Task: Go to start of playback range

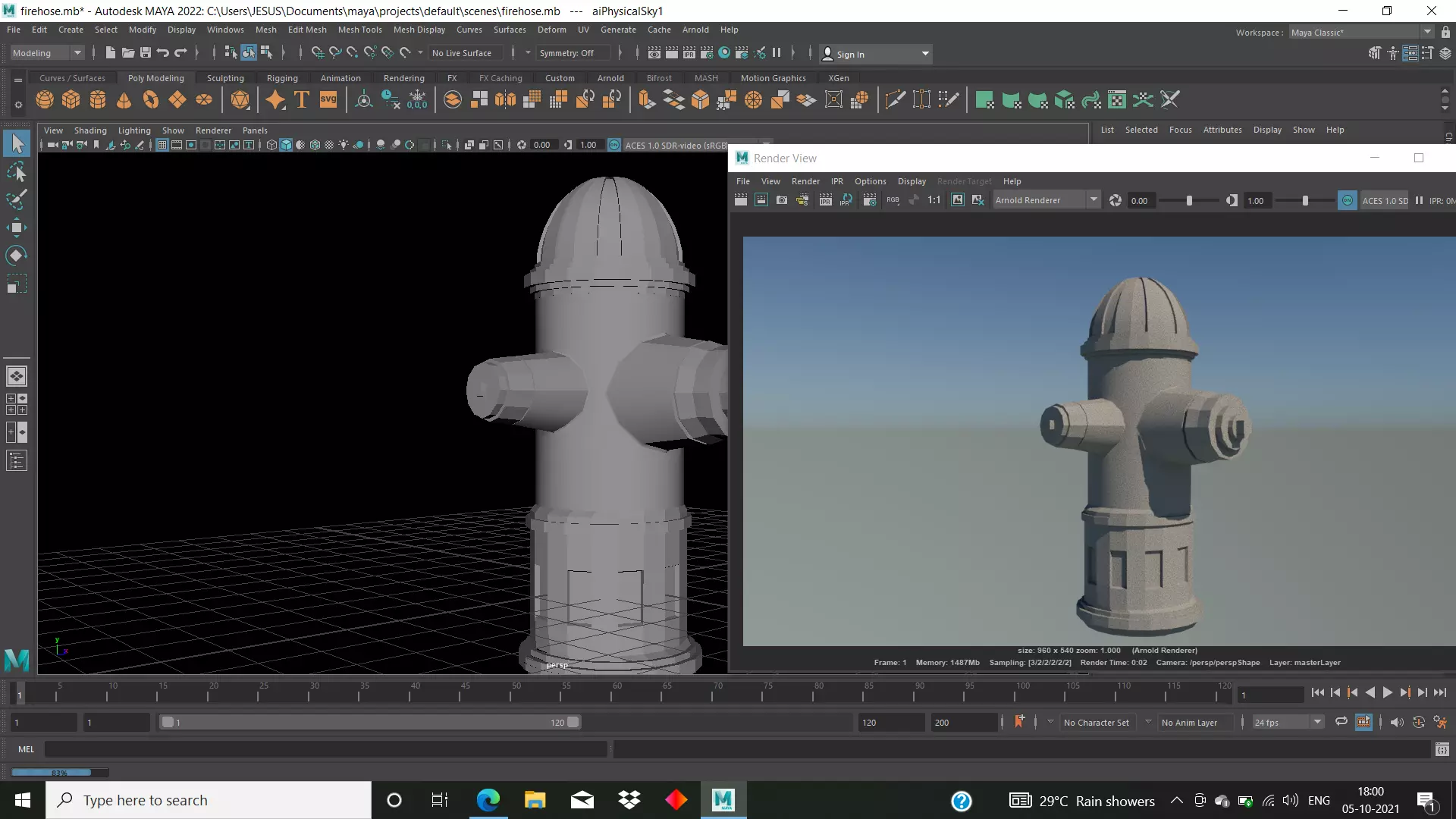Action: [1317, 692]
